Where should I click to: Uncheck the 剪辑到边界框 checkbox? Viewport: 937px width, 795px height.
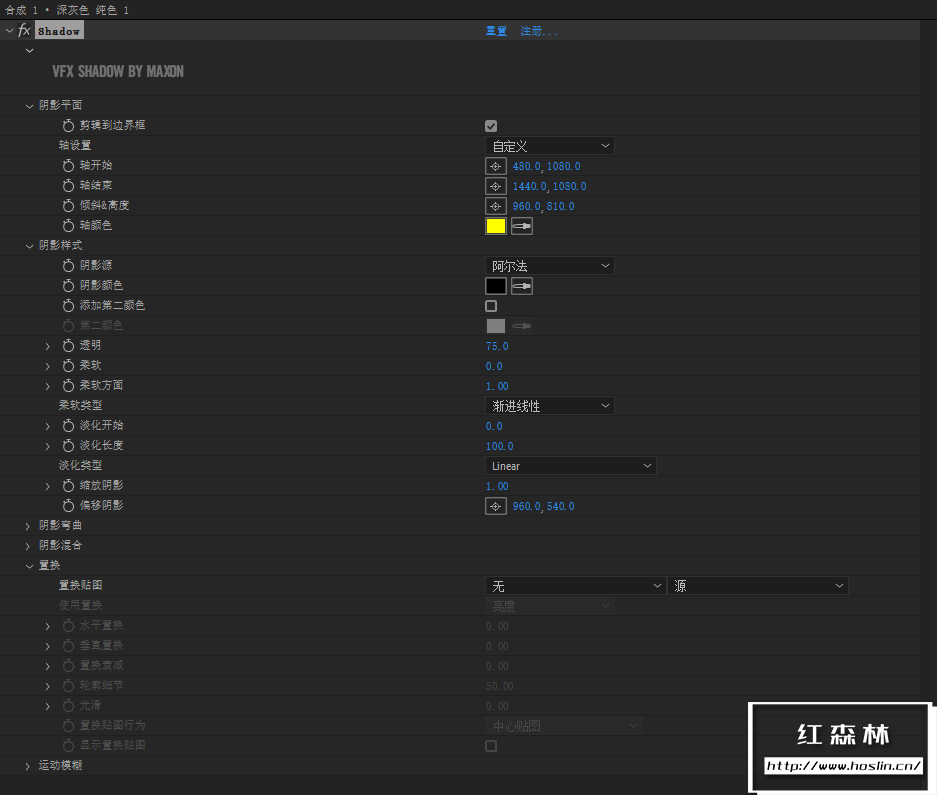click(x=490, y=126)
